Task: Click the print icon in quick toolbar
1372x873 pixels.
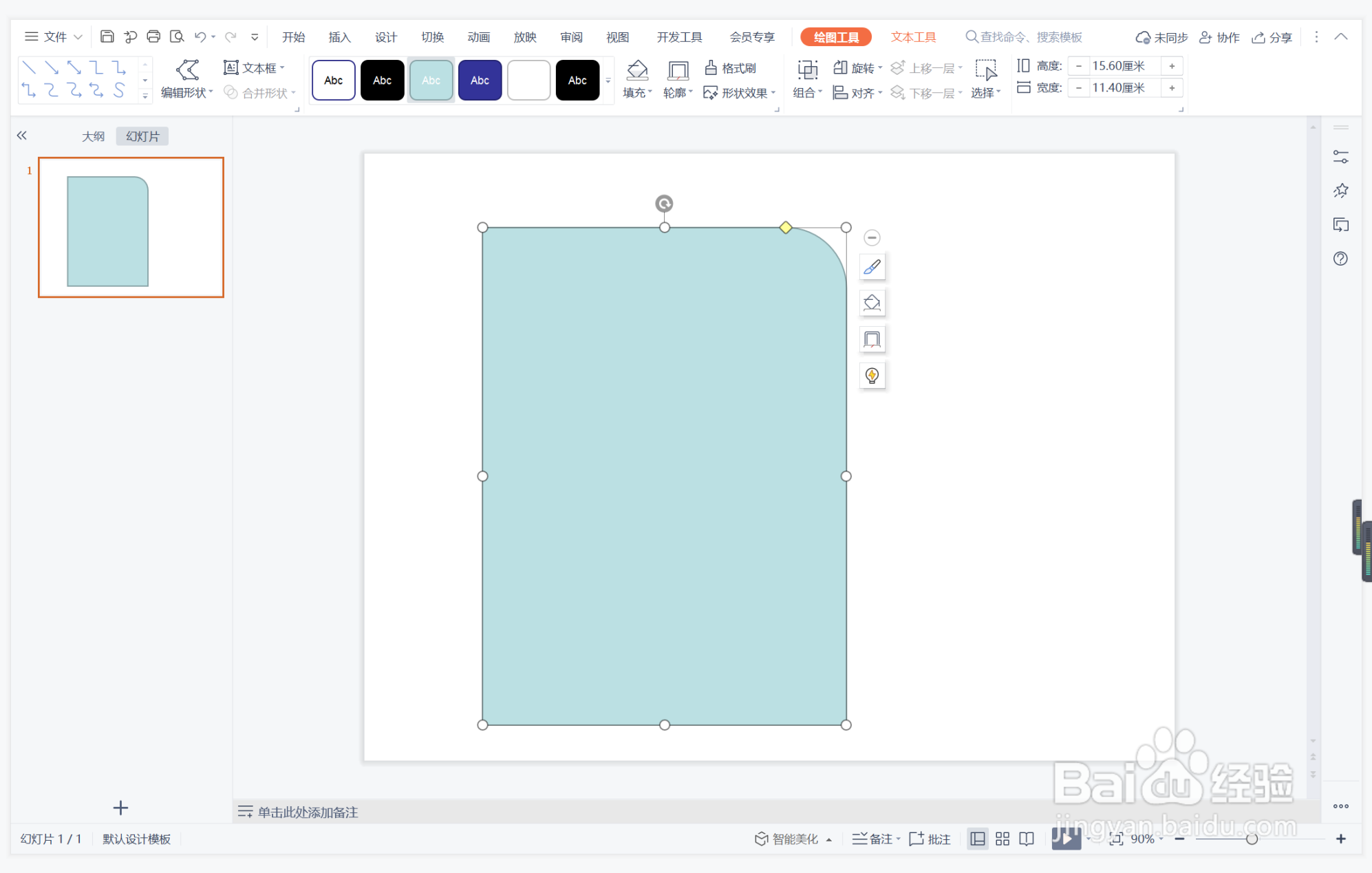Action: pos(153,36)
